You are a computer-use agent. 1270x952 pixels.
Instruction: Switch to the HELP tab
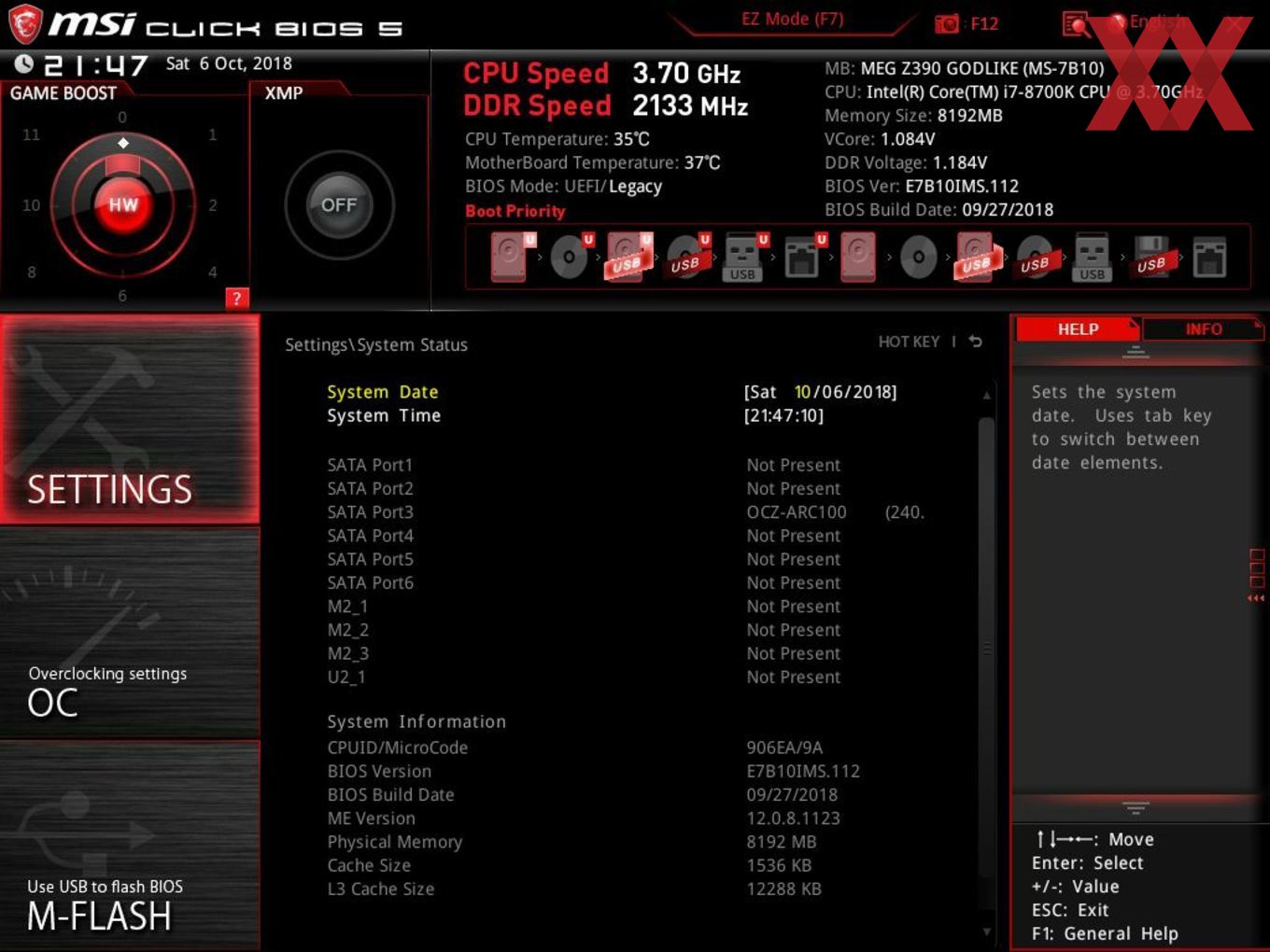[1078, 329]
